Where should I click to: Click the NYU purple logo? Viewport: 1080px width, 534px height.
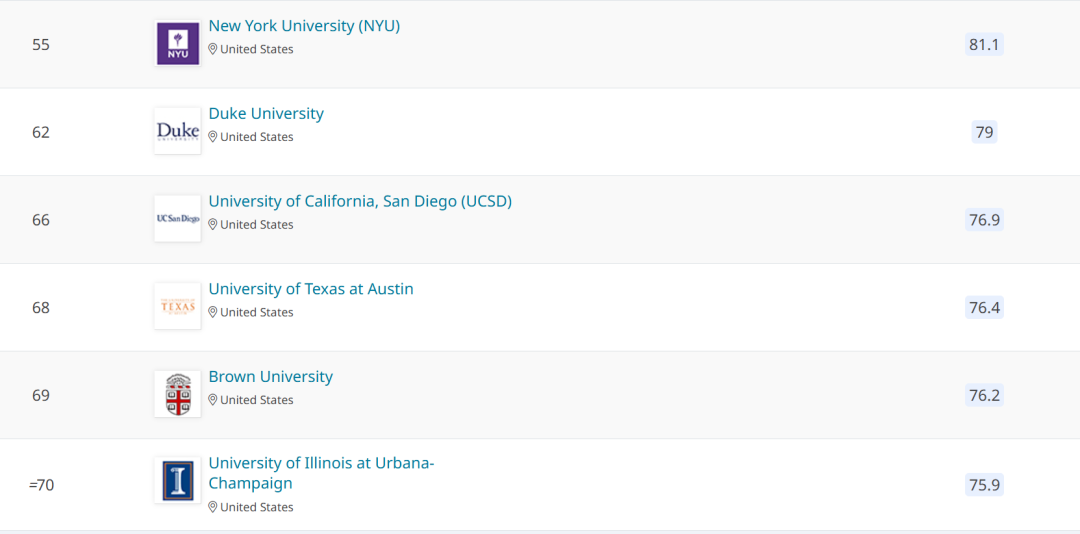(x=178, y=43)
